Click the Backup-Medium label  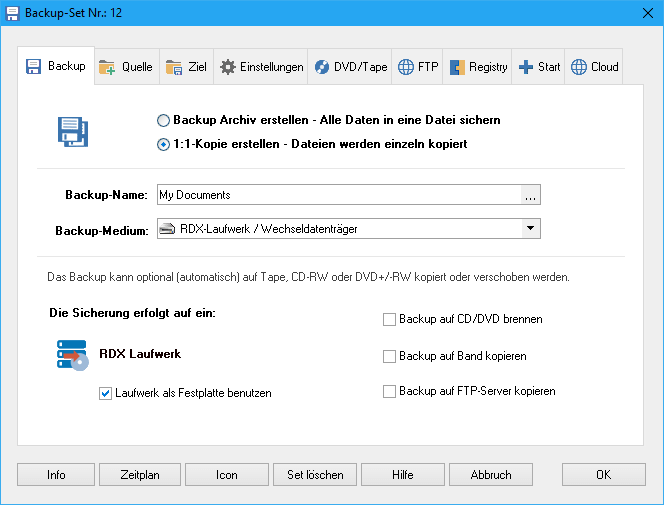tap(102, 231)
